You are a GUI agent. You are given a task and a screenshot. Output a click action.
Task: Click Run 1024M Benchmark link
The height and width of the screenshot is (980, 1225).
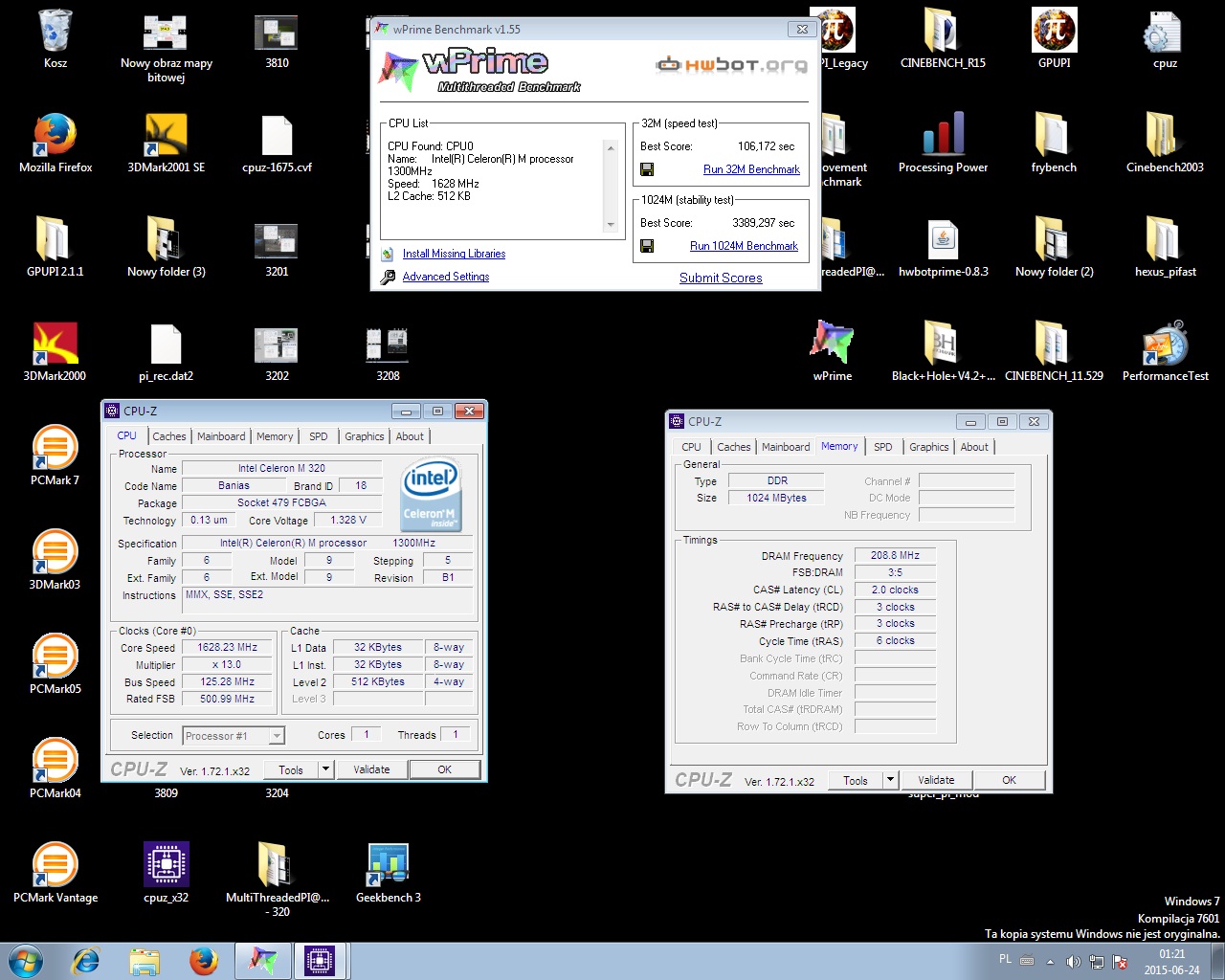(744, 246)
